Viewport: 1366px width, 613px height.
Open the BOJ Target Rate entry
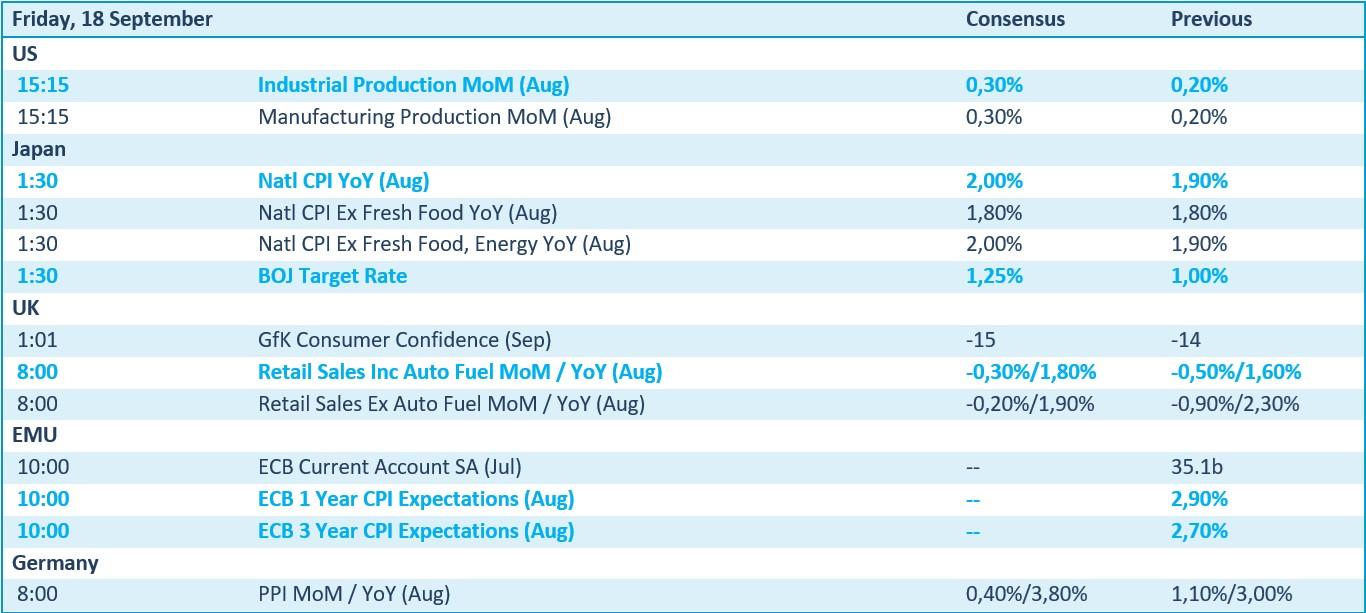point(332,276)
